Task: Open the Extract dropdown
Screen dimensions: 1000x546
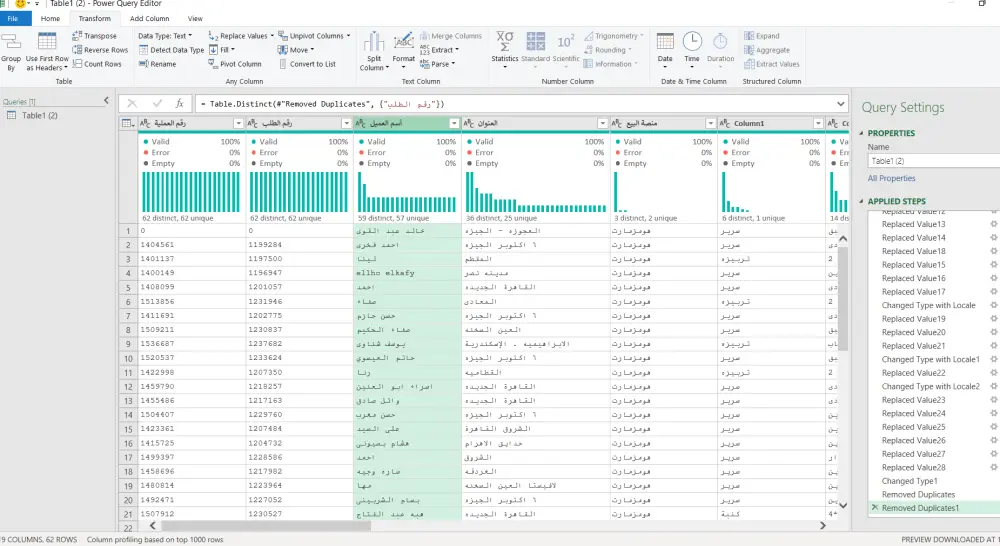Action: 440,50
